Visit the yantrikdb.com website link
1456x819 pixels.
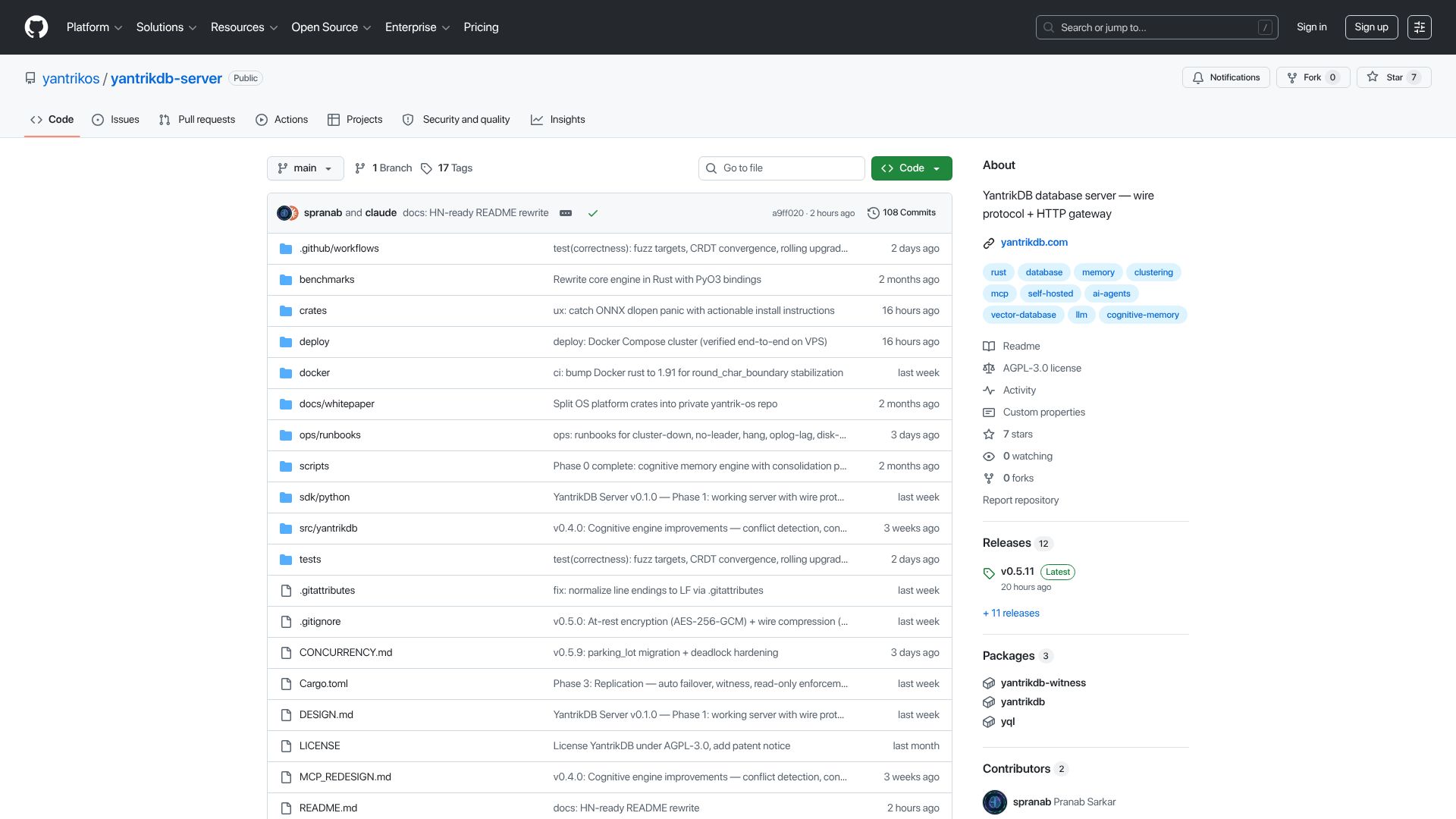[x=1034, y=243]
